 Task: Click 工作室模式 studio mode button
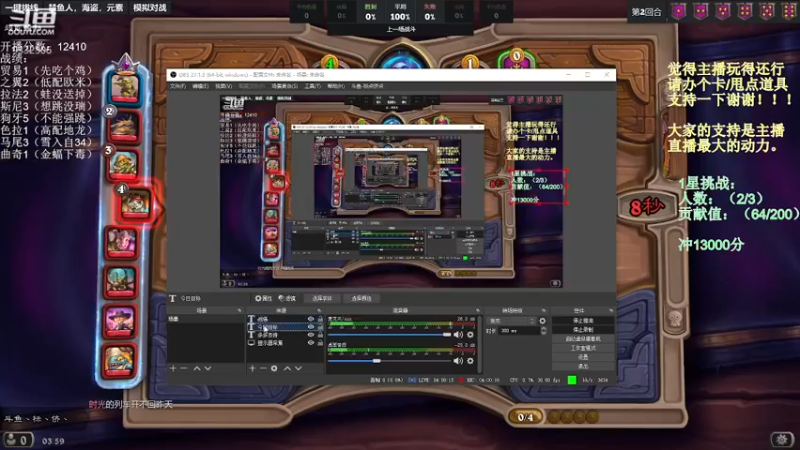point(583,348)
